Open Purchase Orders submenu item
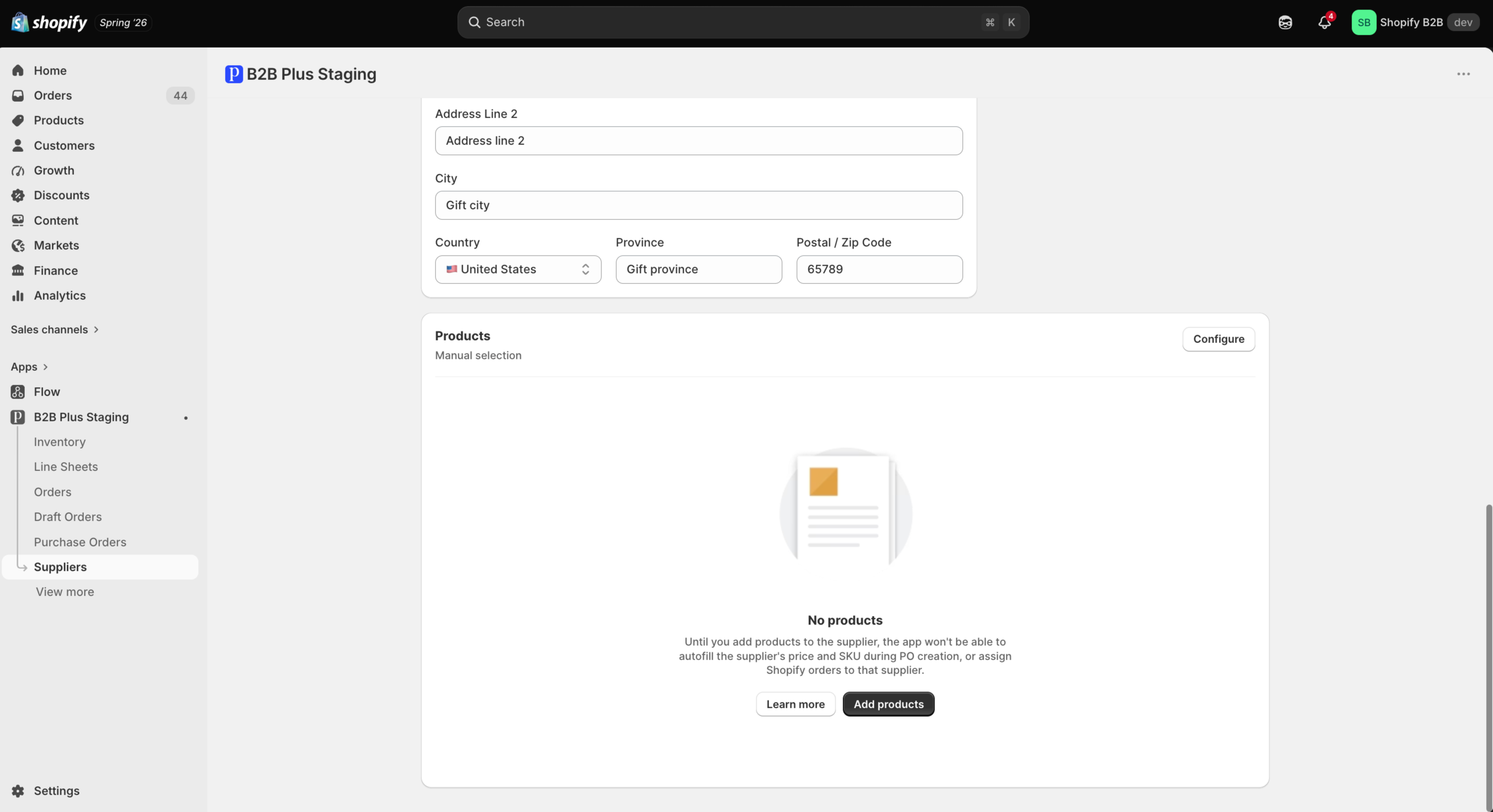This screenshot has height=812, width=1493. pyautogui.click(x=80, y=542)
